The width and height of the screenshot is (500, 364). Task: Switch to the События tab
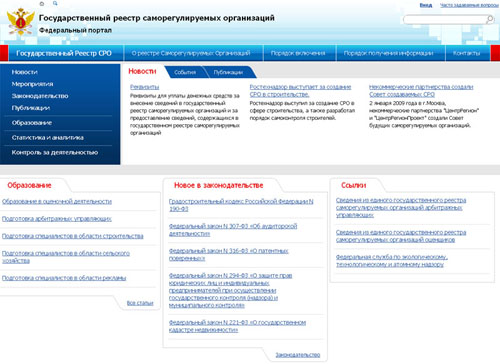tap(185, 72)
